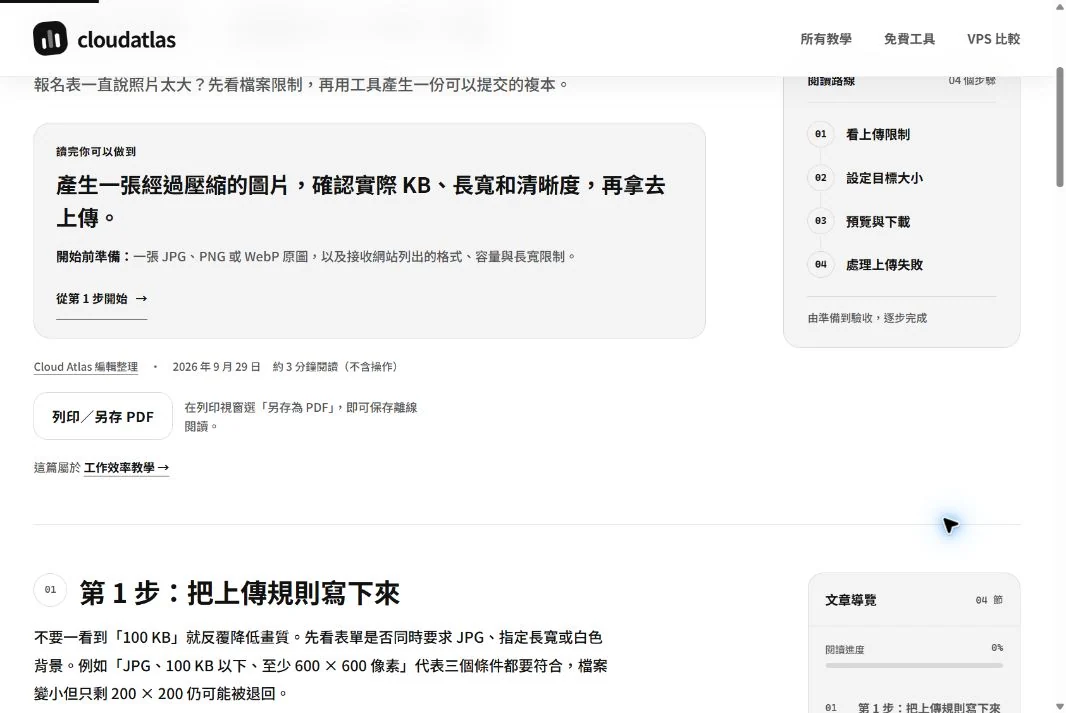Jump to step 看上傳限制

[878, 134]
